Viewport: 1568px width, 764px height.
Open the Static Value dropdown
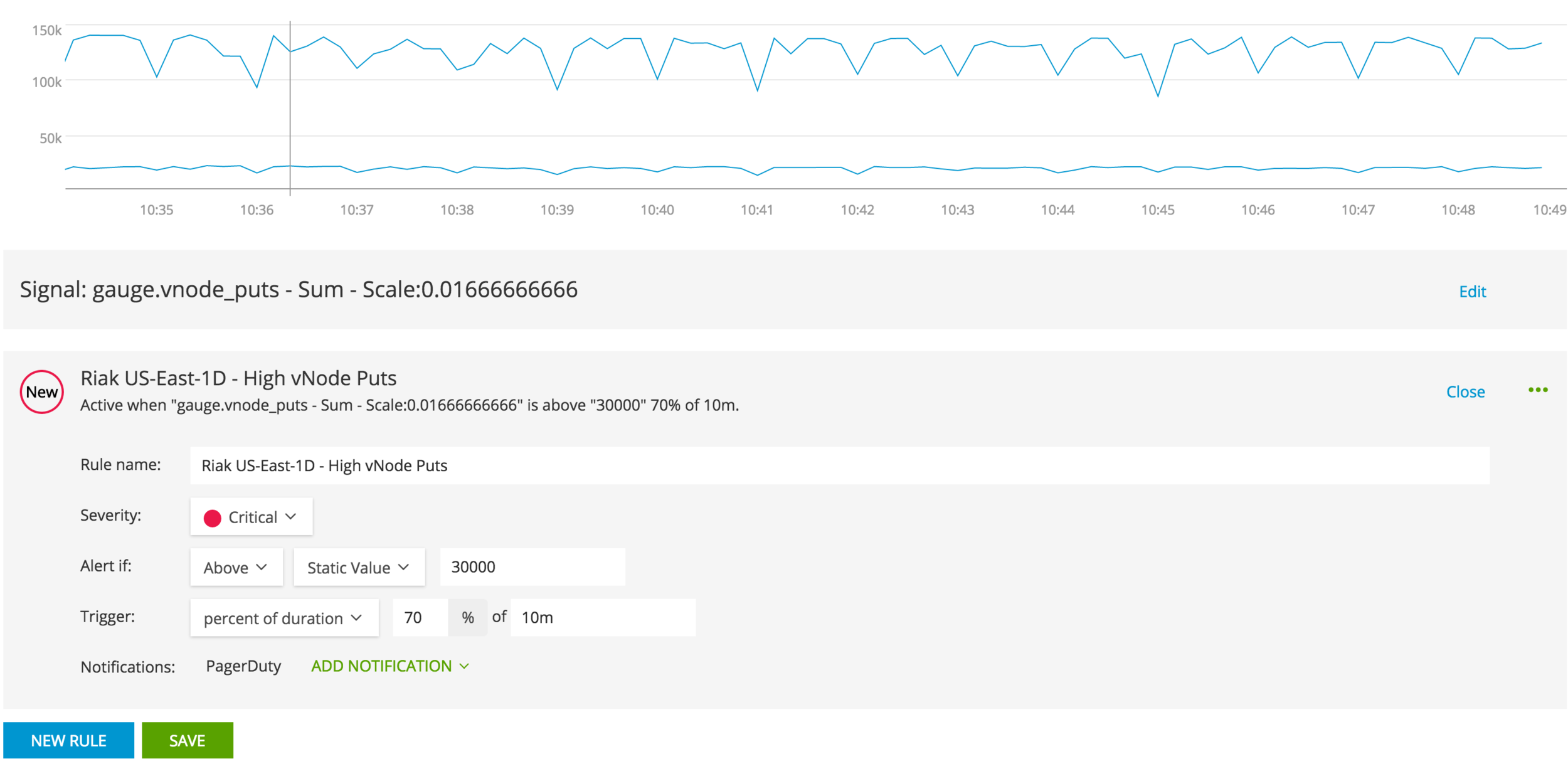[359, 567]
